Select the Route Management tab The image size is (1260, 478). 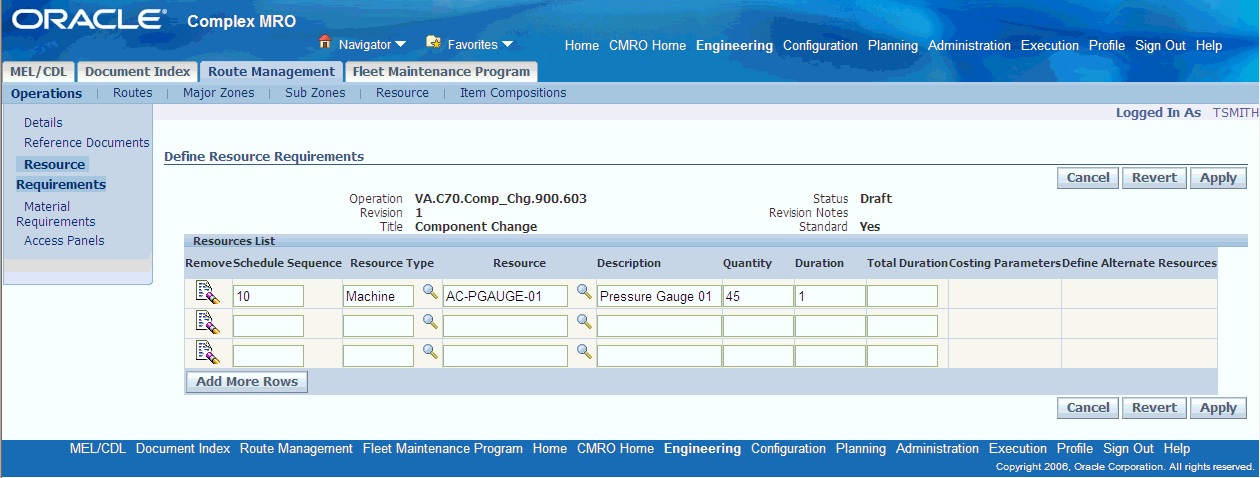pyautogui.click(x=271, y=71)
